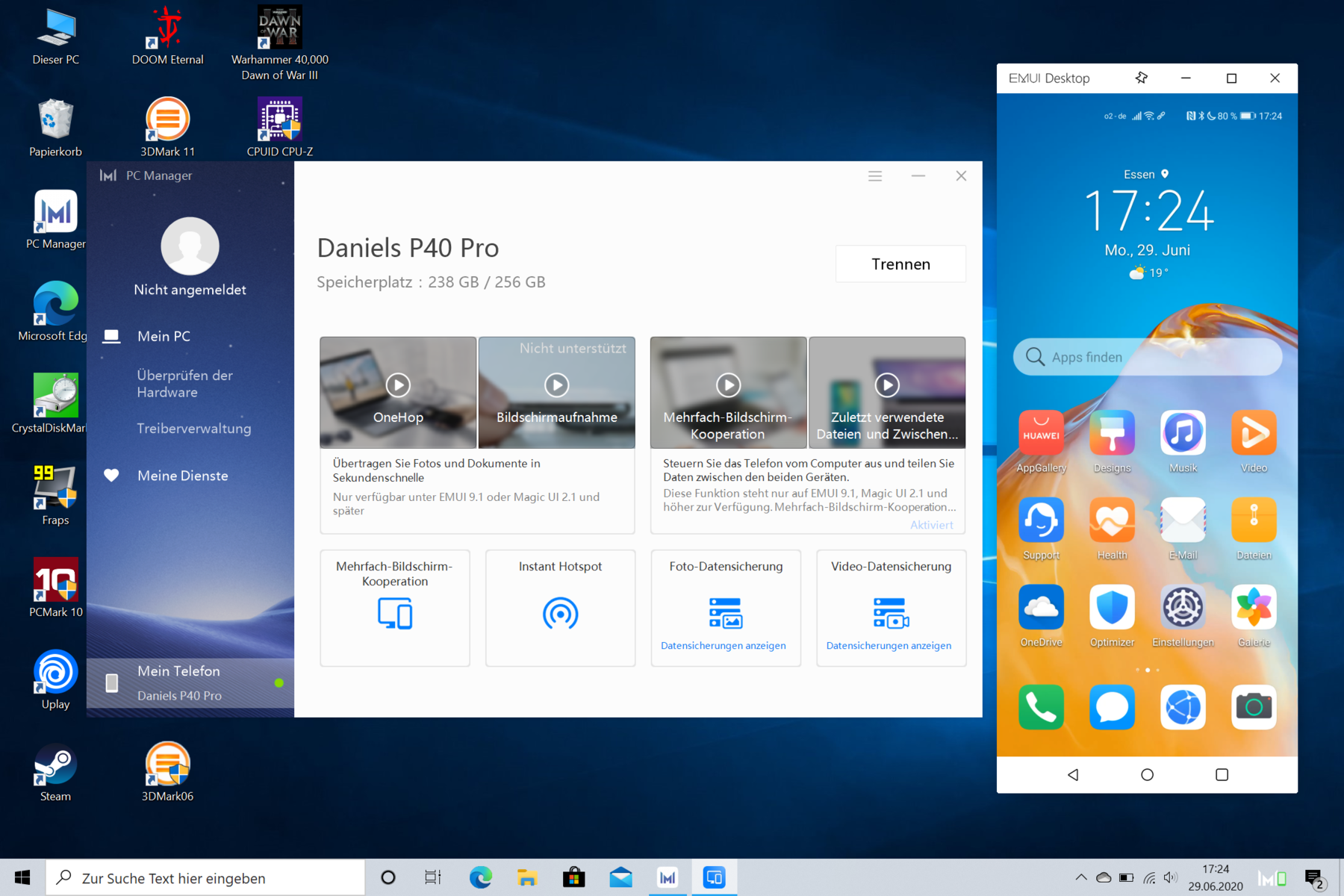Open browser icon in phone dock
The height and width of the screenshot is (896, 1344).
coord(1183,707)
